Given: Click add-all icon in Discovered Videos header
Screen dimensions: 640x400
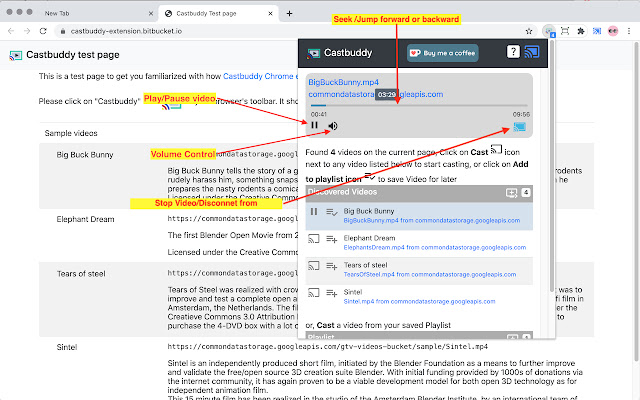Looking at the screenshot, I should coord(511,193).
